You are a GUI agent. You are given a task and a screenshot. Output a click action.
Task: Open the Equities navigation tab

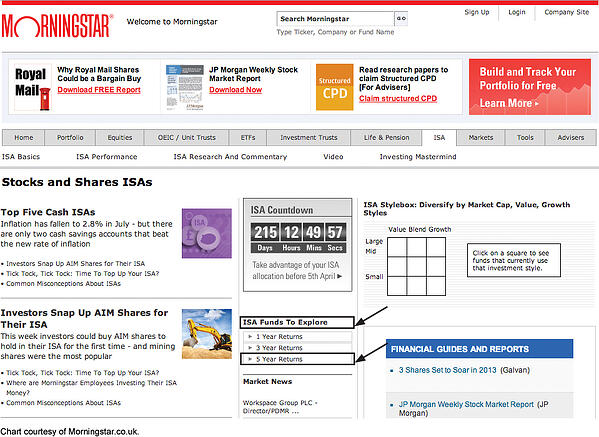120,138
